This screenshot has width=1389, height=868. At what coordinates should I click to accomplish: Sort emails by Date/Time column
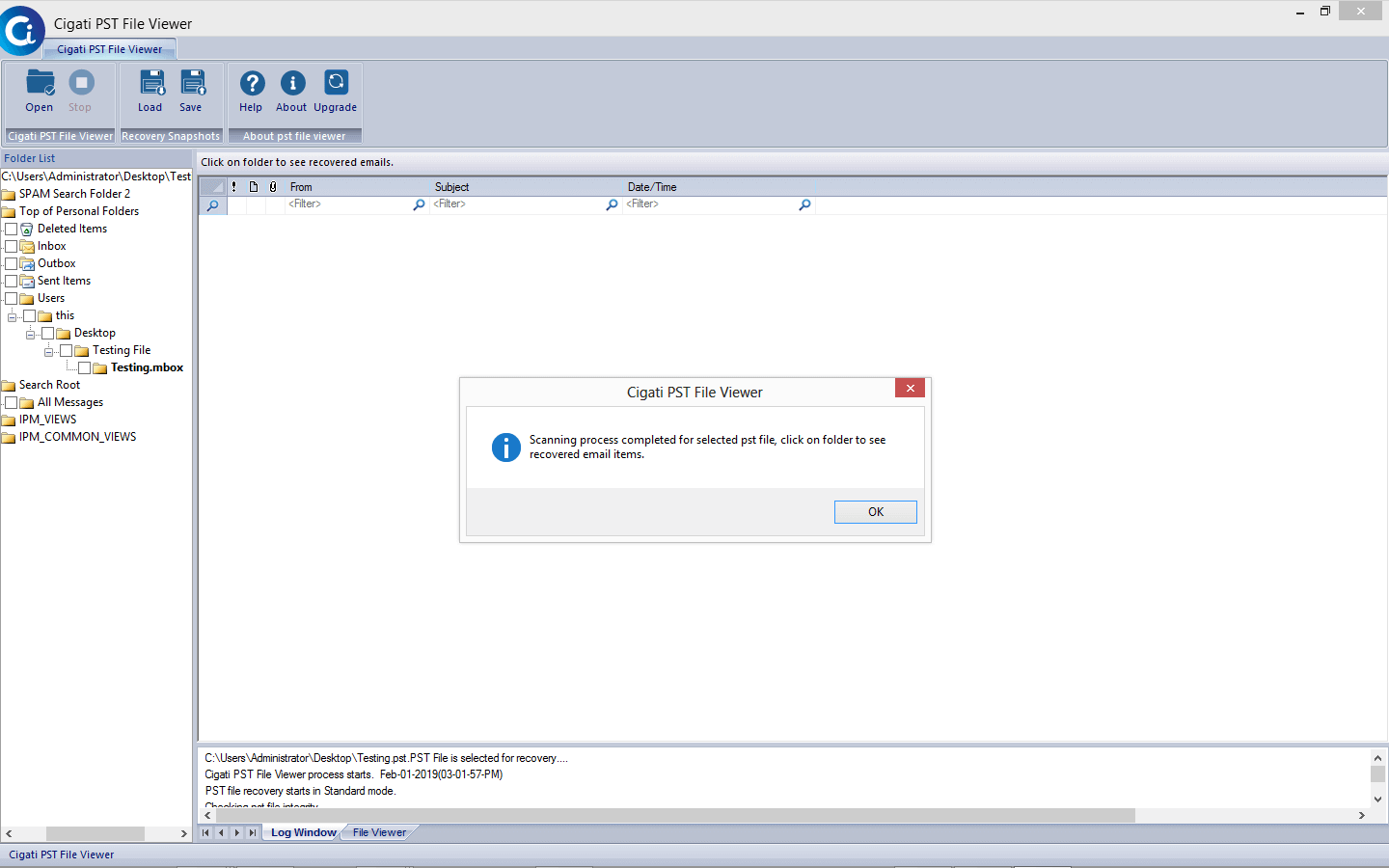pos(719,187)
